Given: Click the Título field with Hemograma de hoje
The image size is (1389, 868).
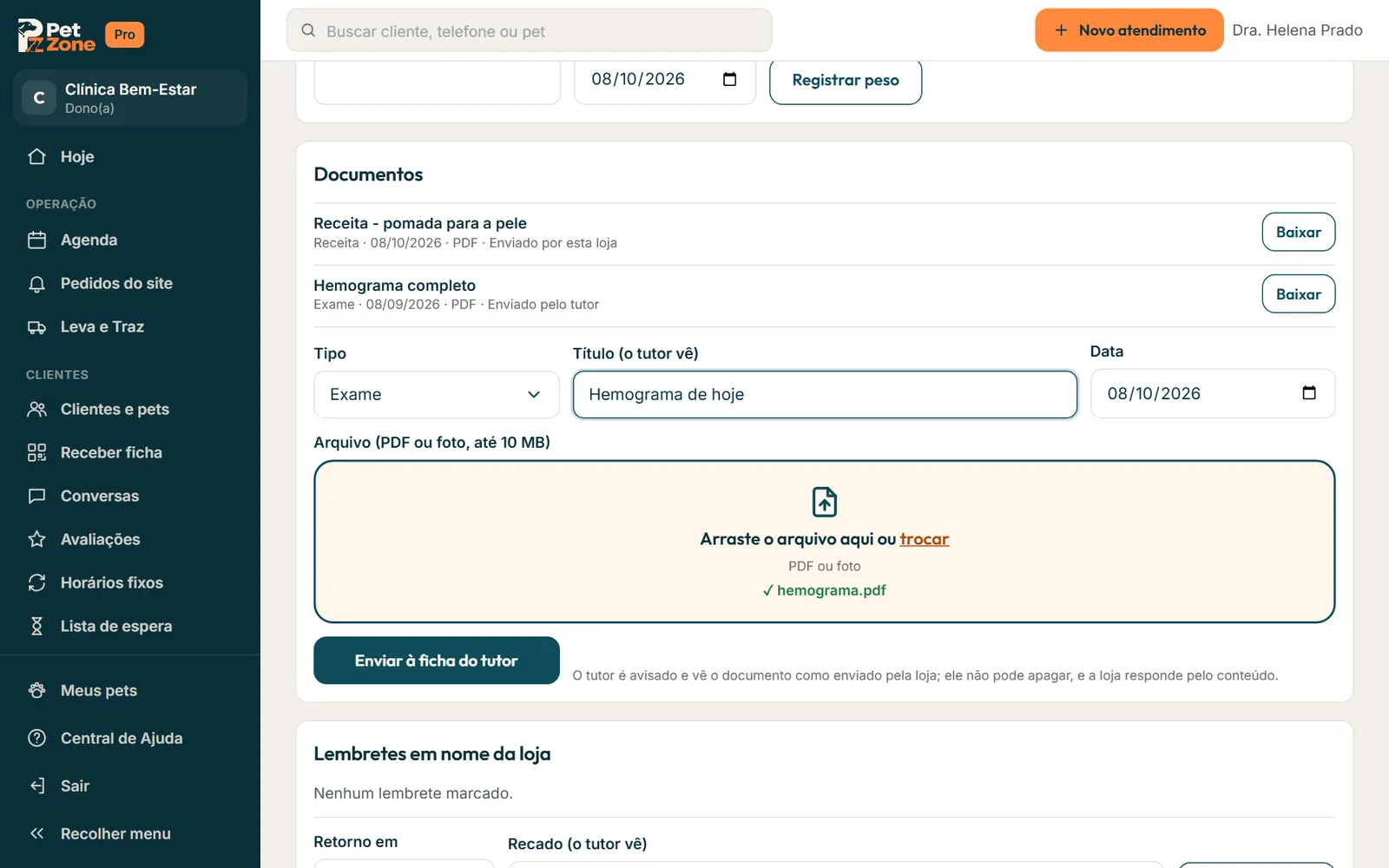Looking at the screenshot, I should [x=825, y=394].
